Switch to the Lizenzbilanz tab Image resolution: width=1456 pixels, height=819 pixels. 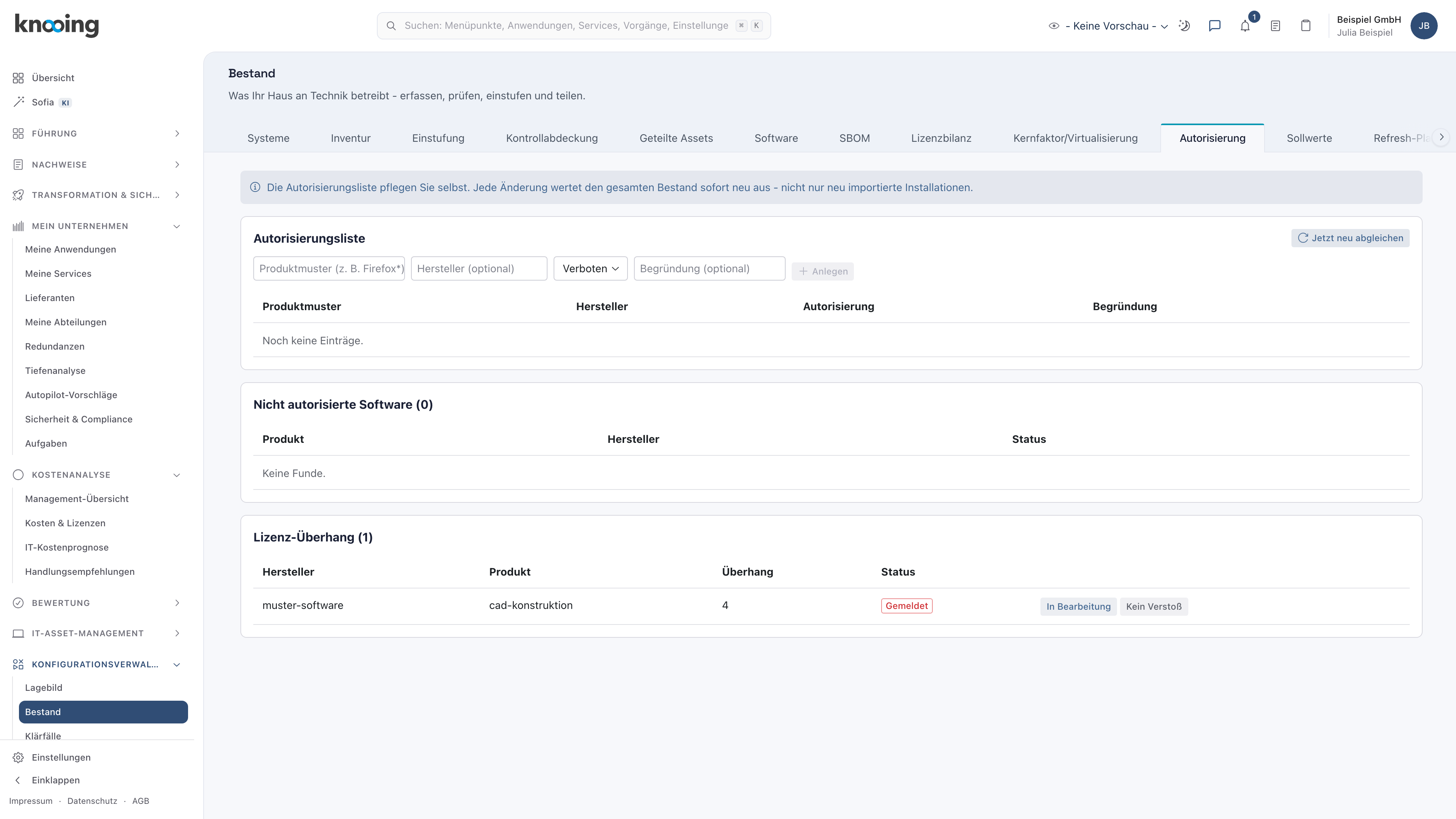[941, 138]
